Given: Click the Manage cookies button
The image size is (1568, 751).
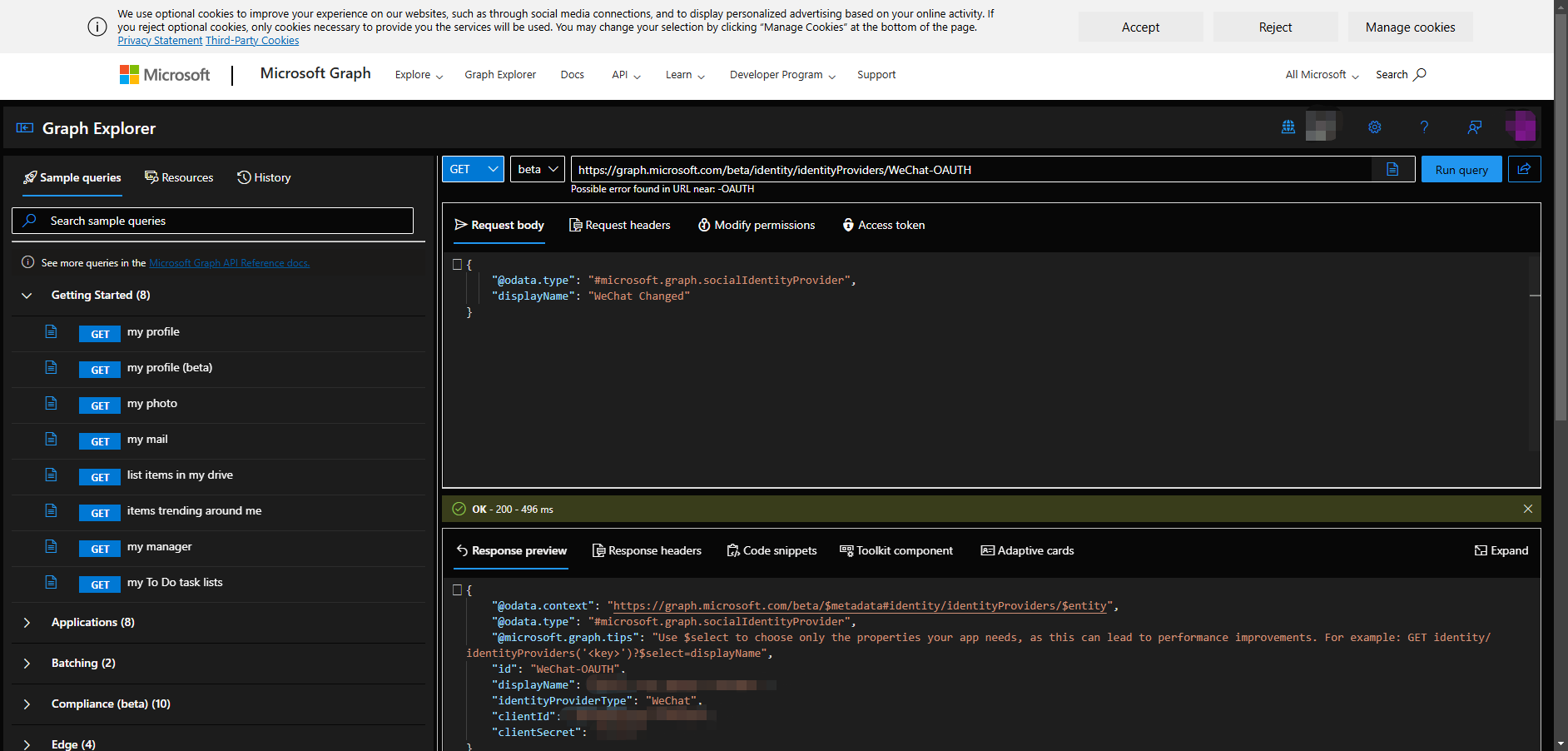Looking at the screenshot, I should (1410, 27).
